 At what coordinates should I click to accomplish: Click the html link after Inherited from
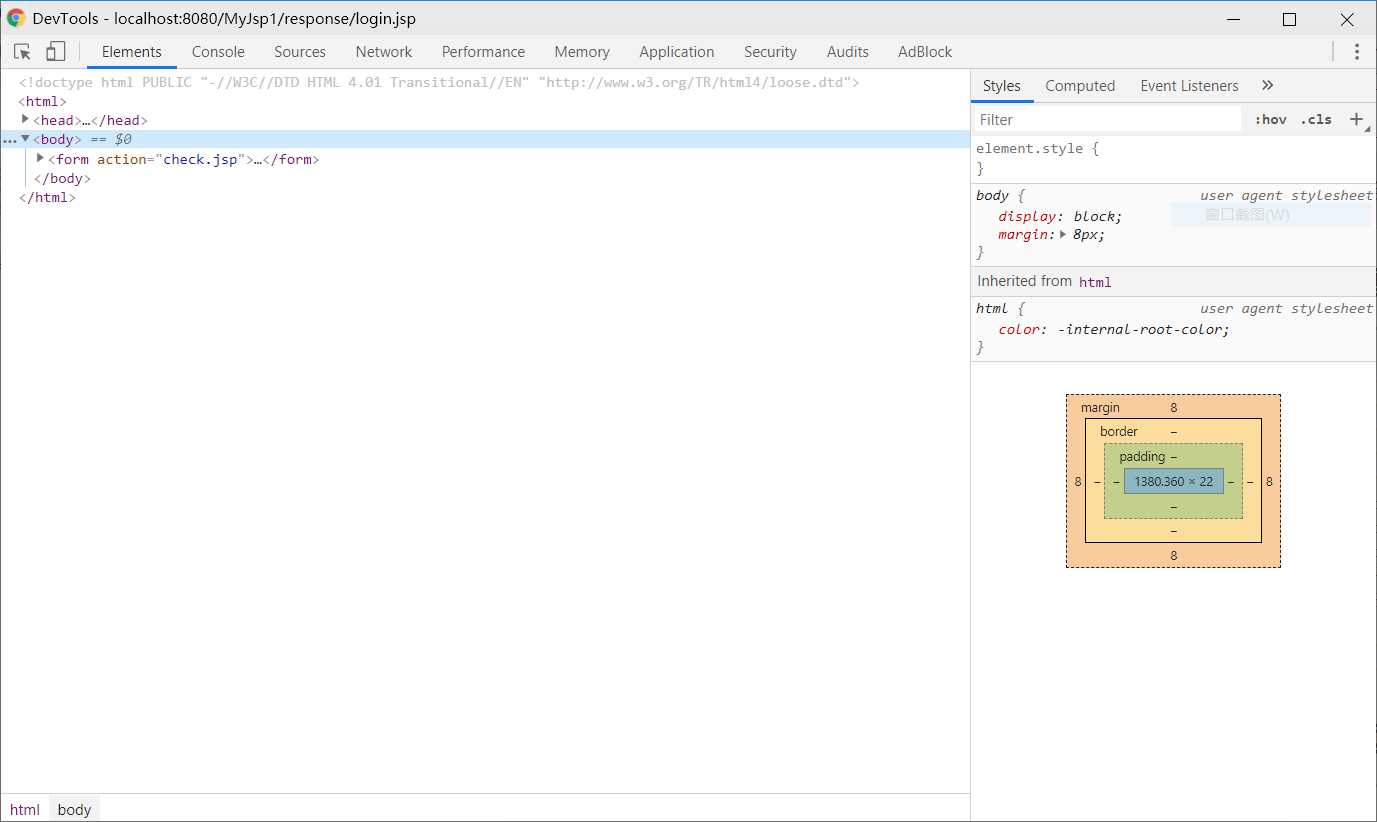(x=1095, y=282)
